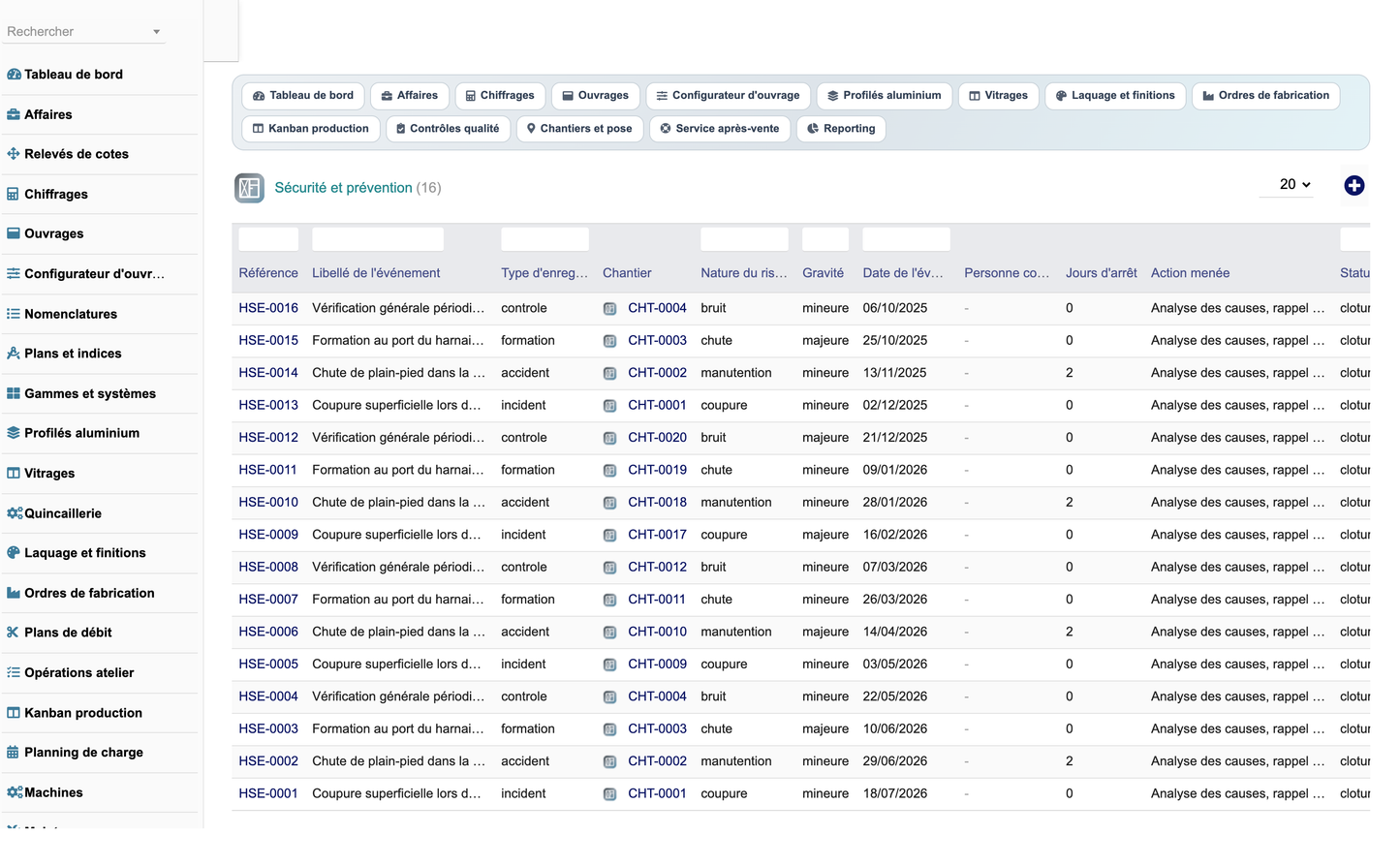Open the Vitrages top tab
The image size is (1400, 866).
click(999, 96)
